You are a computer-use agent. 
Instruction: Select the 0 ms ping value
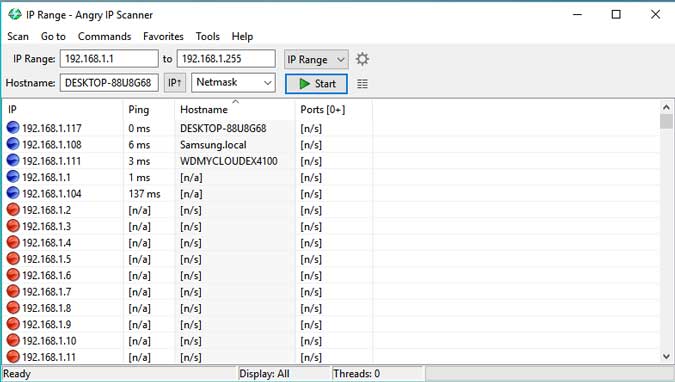tap(139, 128)
